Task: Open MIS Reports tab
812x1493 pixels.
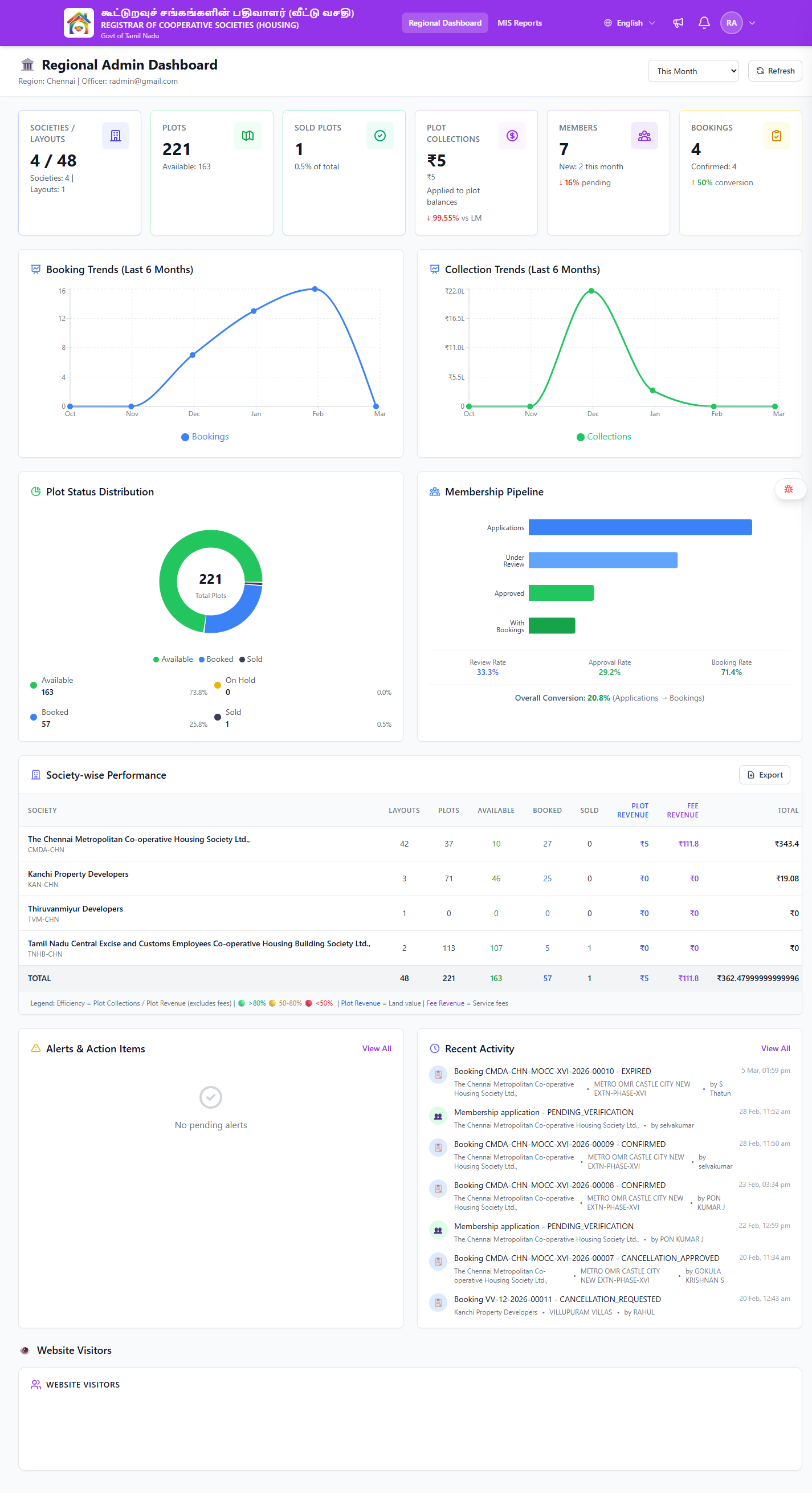Action: pos(520,23)
